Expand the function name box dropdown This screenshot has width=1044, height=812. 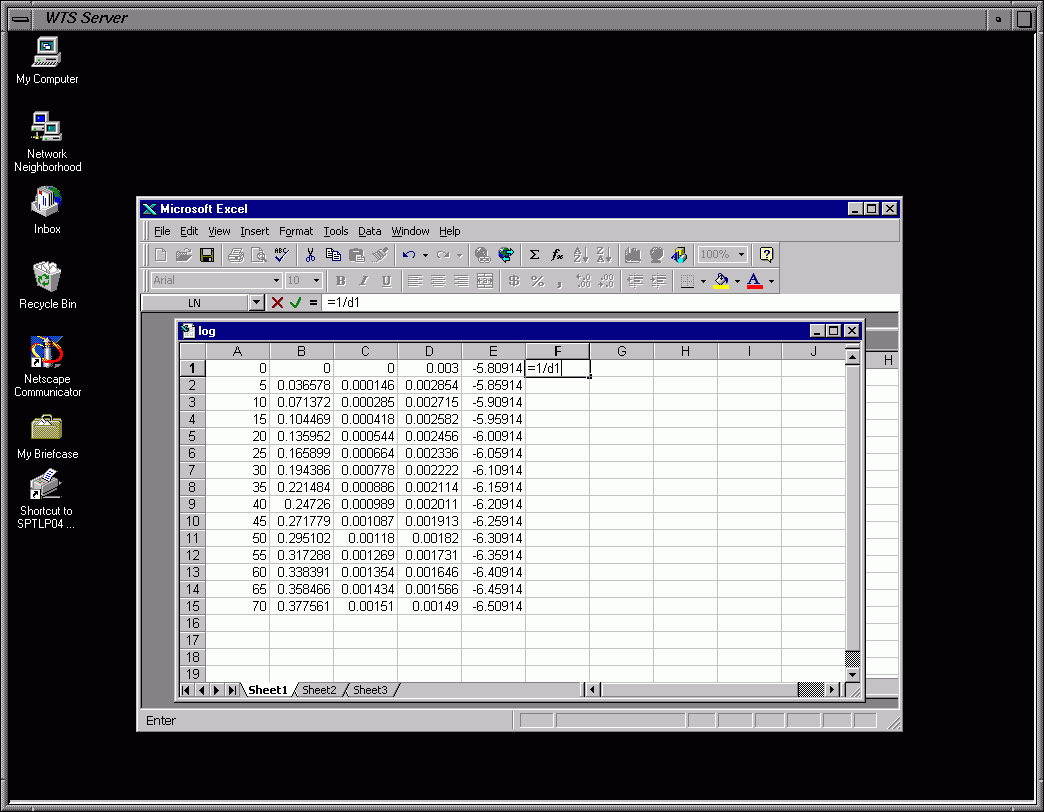click(x=256, y=302)
